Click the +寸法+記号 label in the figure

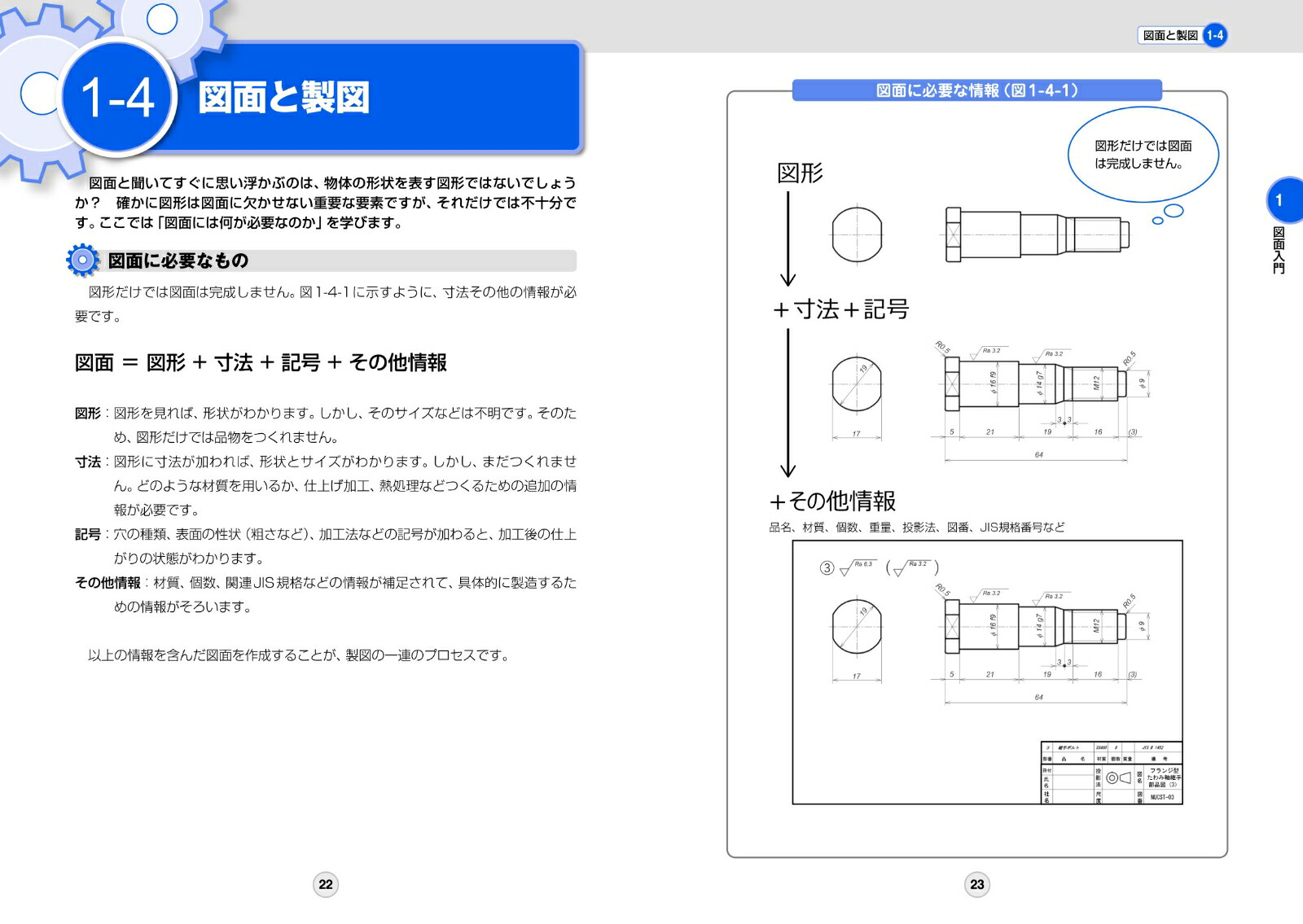click(x=840, y=309)
